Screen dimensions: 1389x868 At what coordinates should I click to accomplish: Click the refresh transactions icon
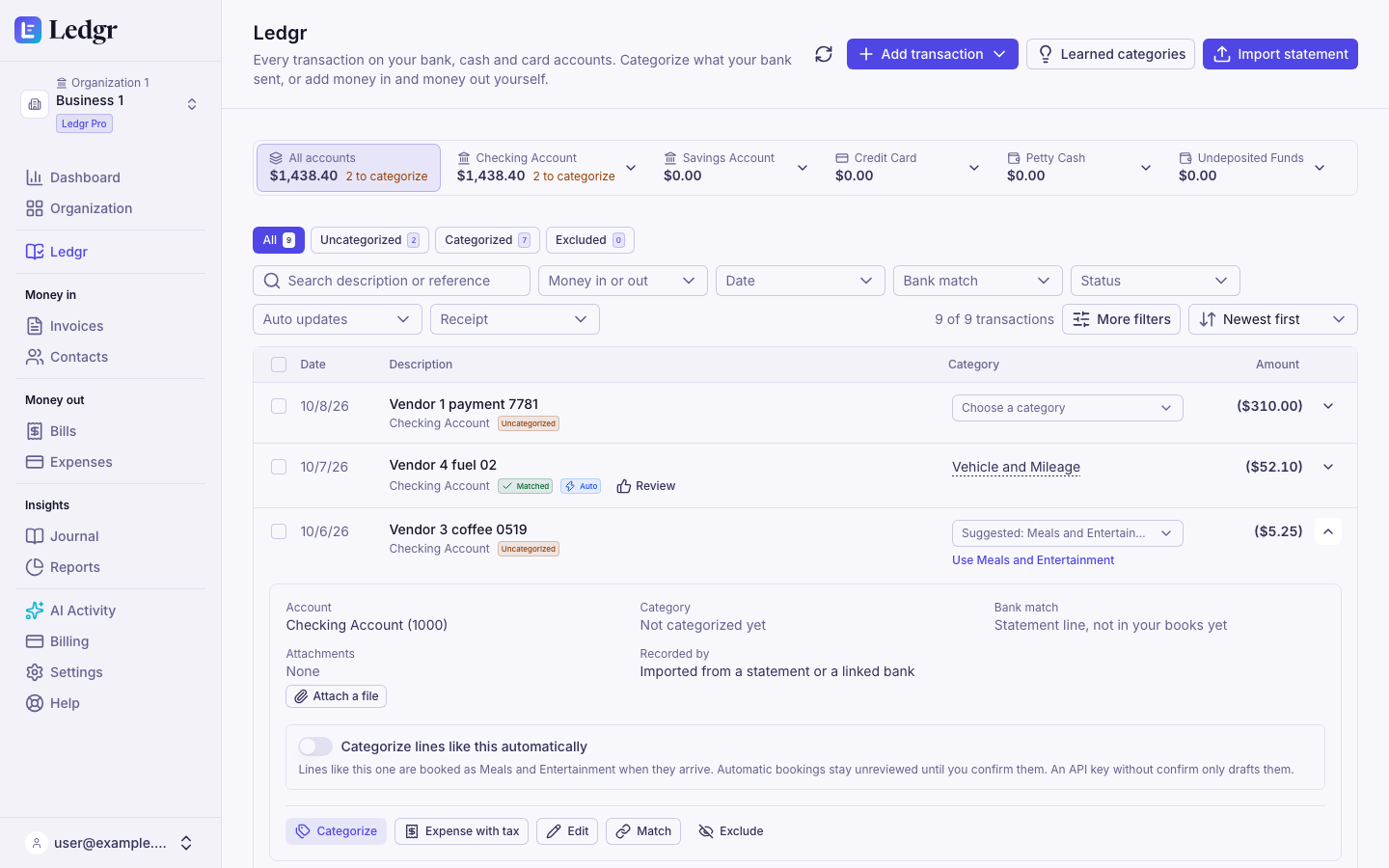click(x=824, y=54)
